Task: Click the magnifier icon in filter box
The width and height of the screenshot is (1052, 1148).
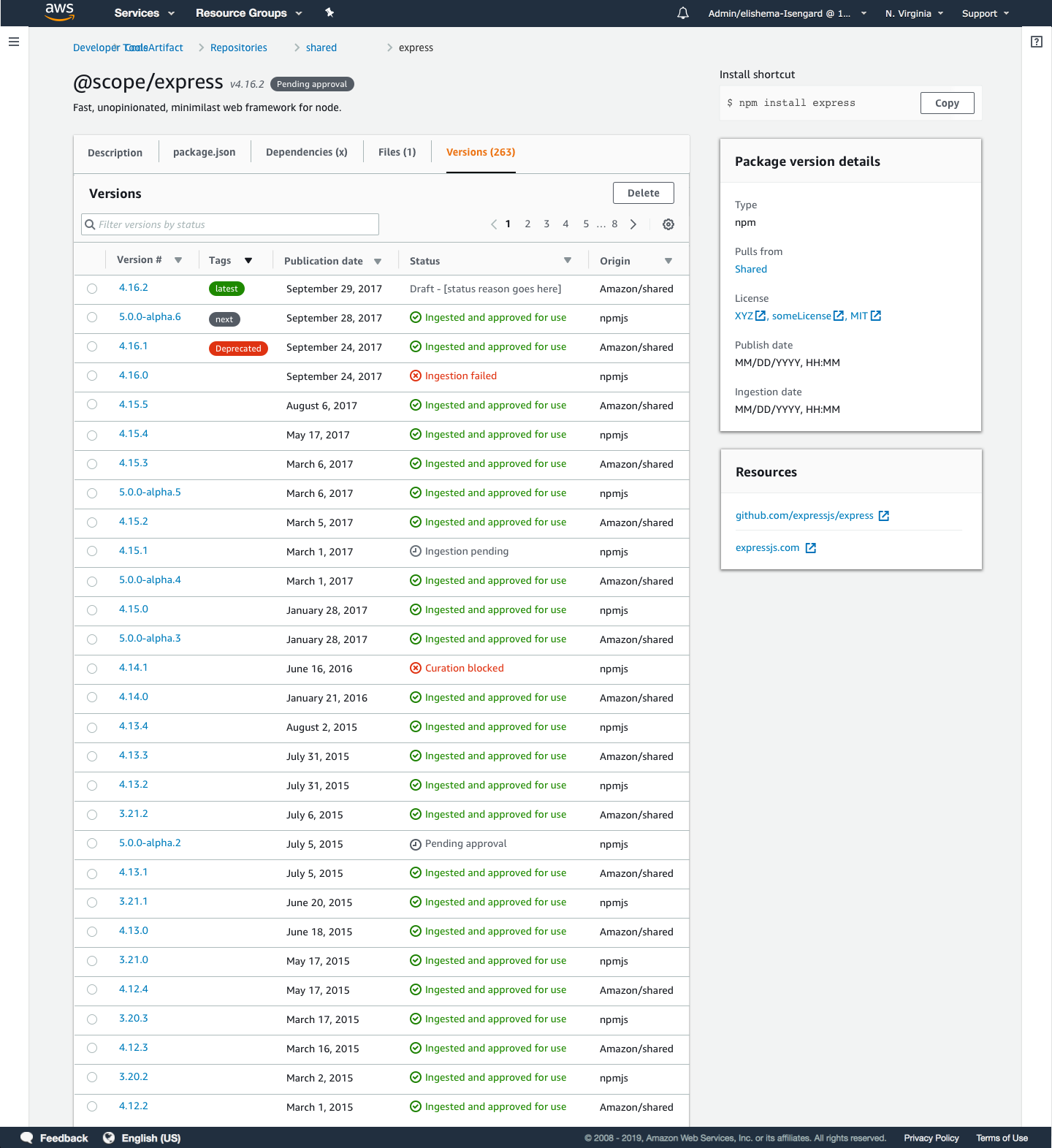Action: pos(90,224)
